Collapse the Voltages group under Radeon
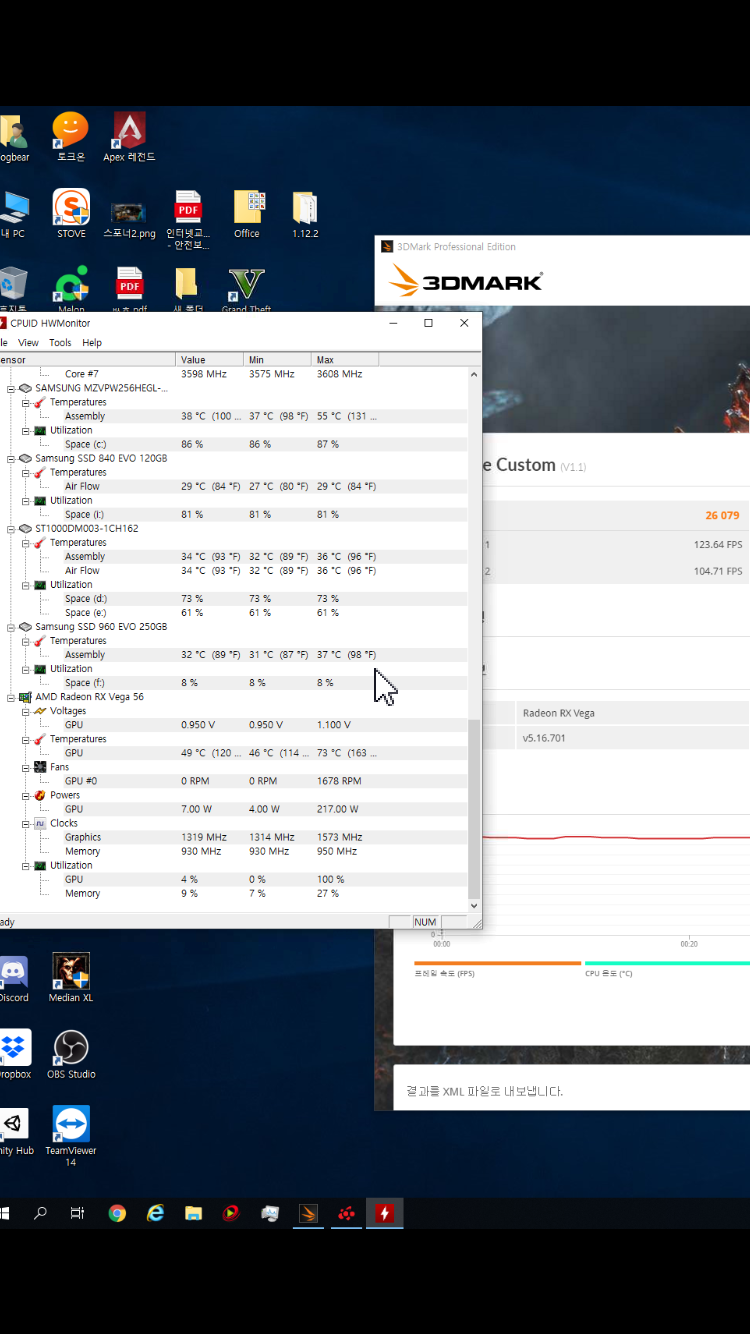 pyautogui.click(x=26, y=711)
